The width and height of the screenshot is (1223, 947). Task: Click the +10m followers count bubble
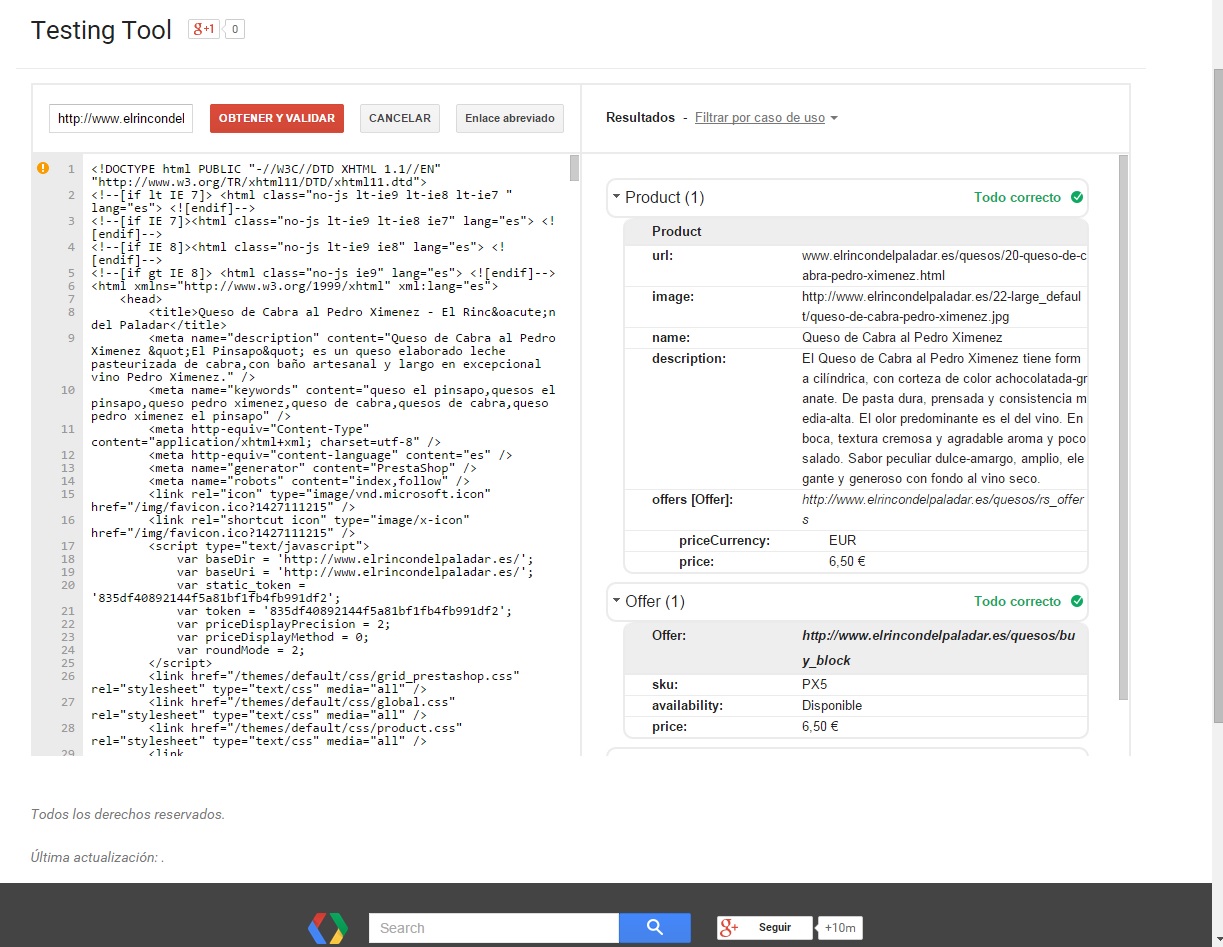pos(841,928)
